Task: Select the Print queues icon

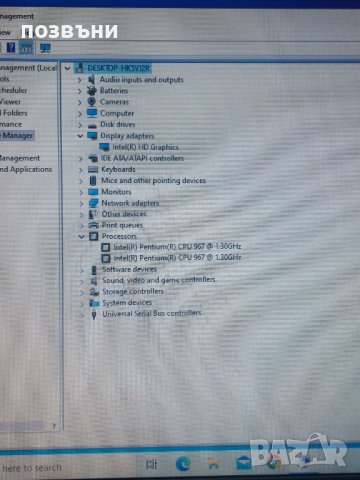Action: [94, 225]
